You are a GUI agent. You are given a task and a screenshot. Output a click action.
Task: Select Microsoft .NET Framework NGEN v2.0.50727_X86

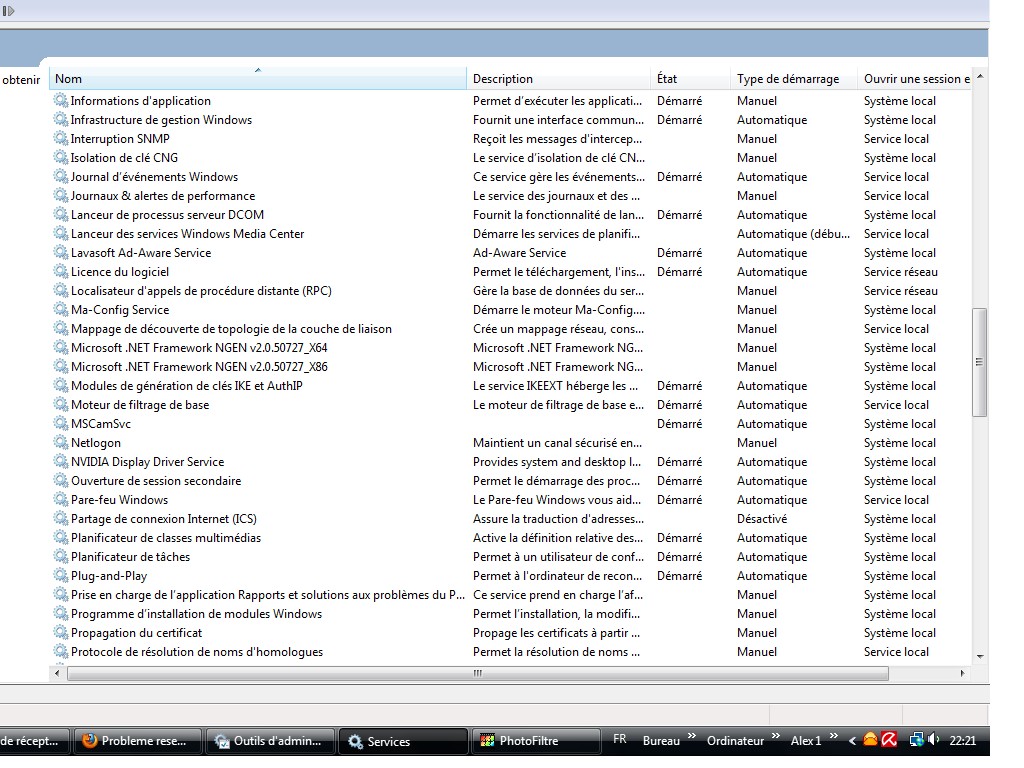pyautogui.click(x=199, y=366)
